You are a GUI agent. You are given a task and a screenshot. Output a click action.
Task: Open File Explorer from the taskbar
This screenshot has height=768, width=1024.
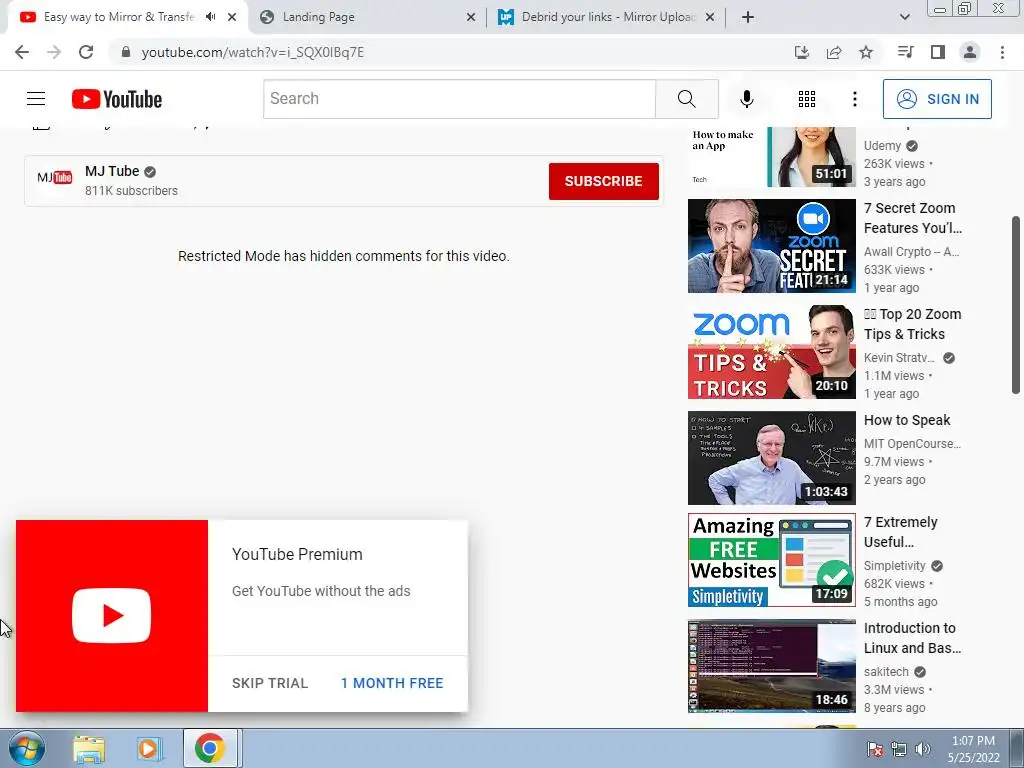[x=89, y=748]
